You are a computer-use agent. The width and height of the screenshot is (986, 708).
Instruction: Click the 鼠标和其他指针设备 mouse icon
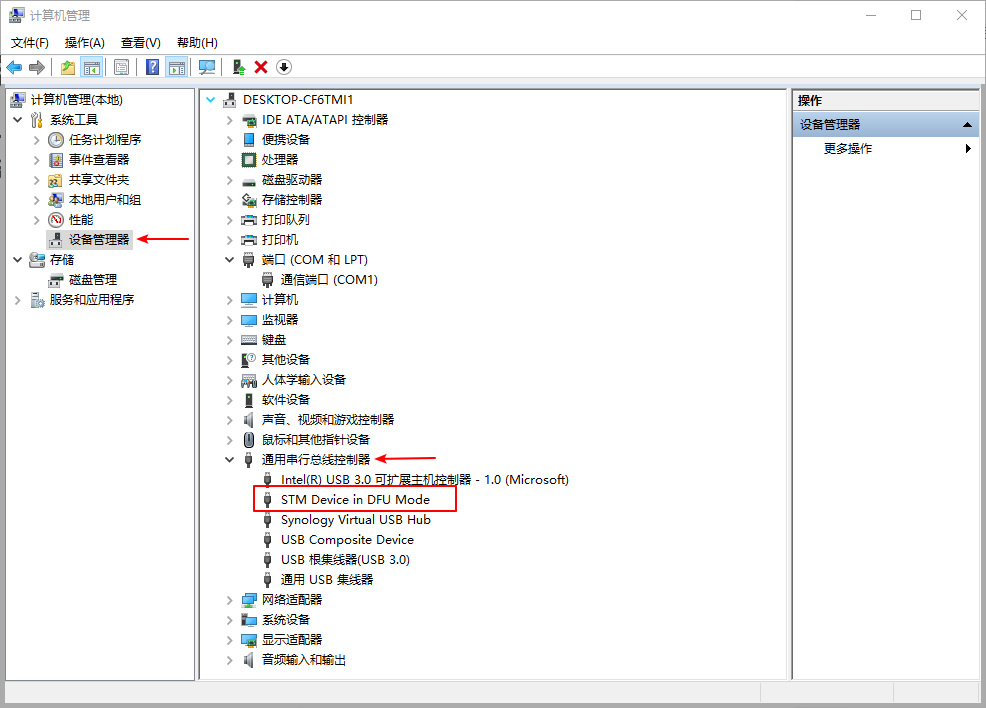tap(249, 440)
